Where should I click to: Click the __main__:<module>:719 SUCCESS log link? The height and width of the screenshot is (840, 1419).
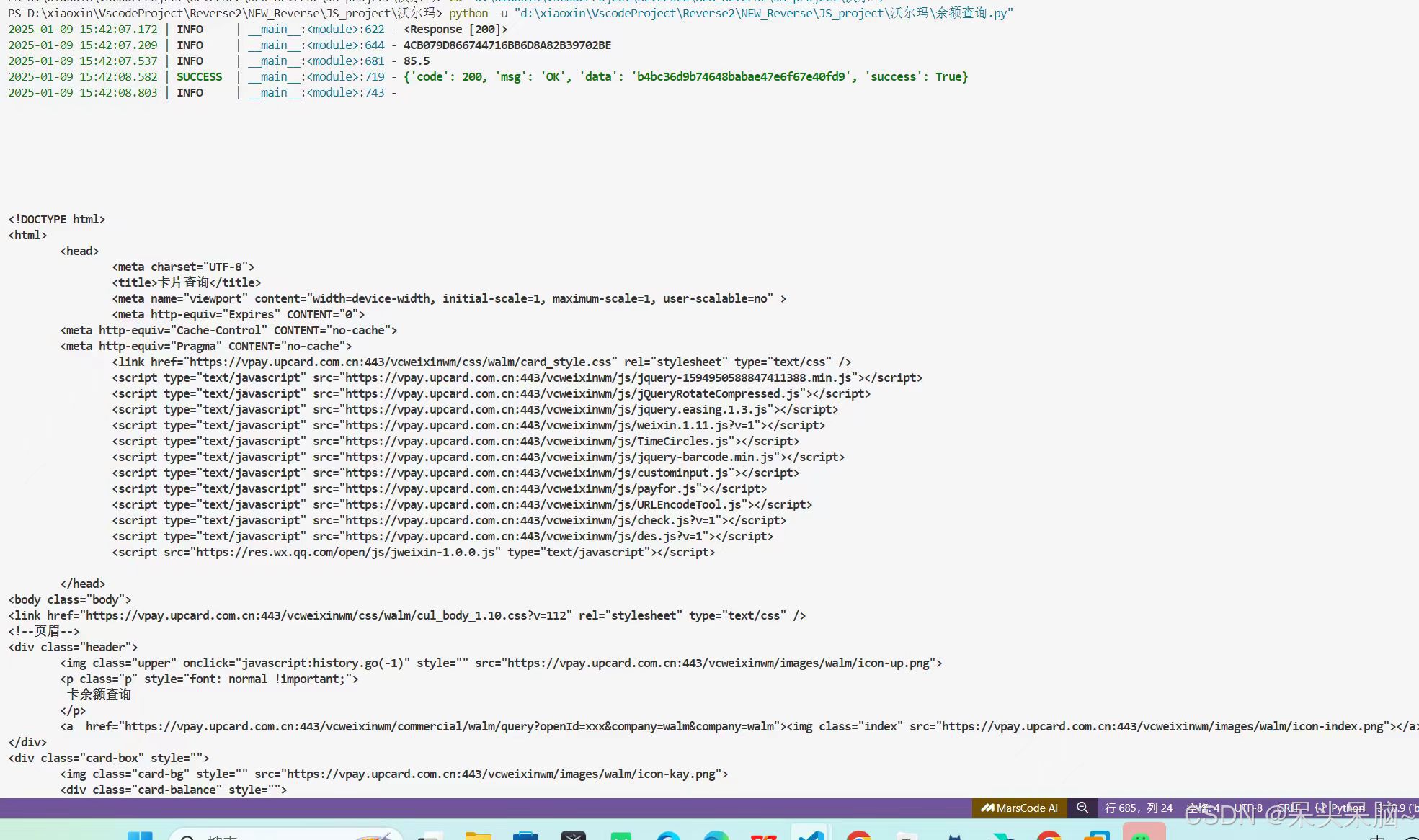click(x=316, y=77)
